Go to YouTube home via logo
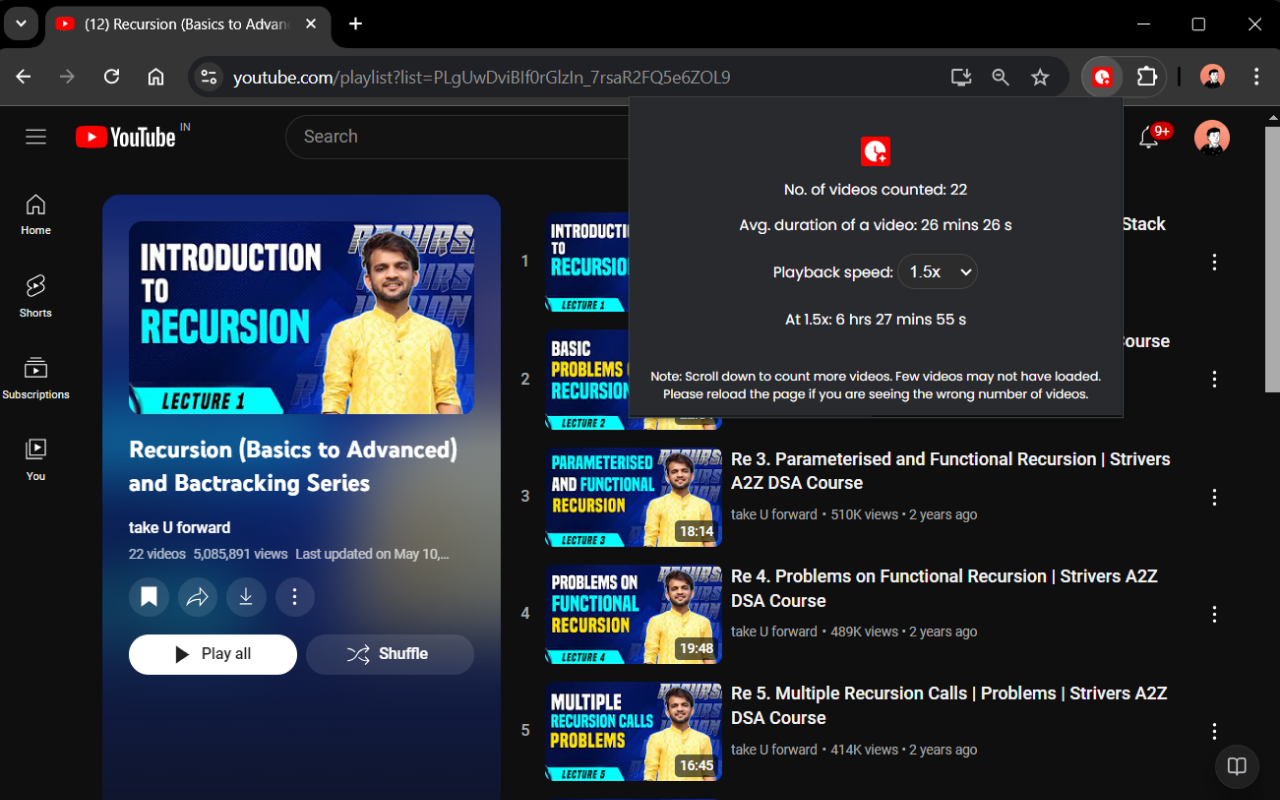 click(126, 137)
